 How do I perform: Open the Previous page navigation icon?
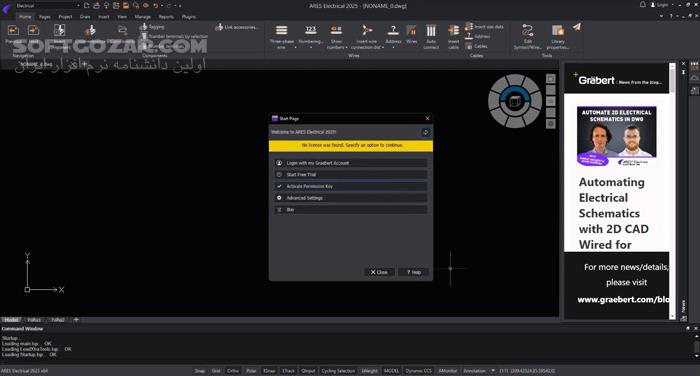(13, 30)
